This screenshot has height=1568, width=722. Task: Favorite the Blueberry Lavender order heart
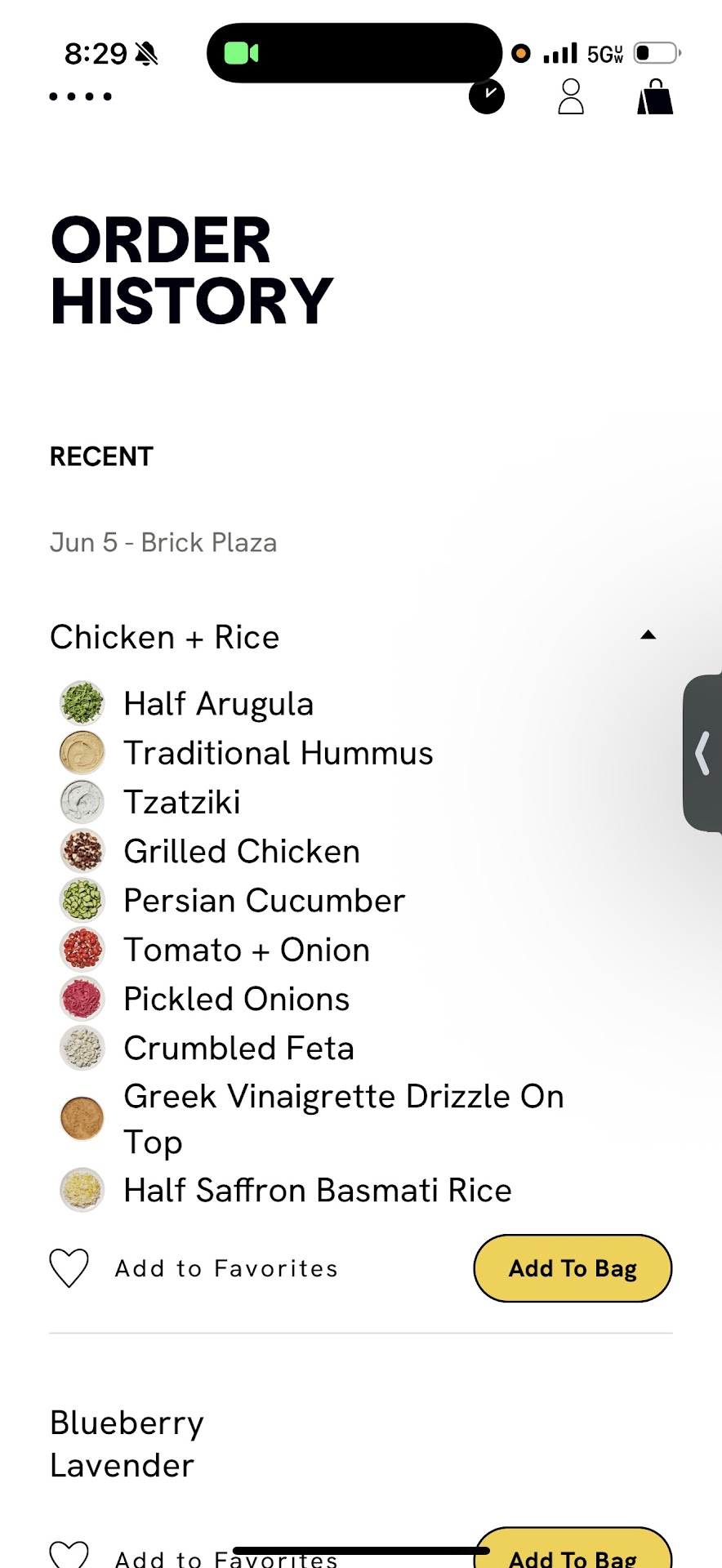tap(69, 1554)
